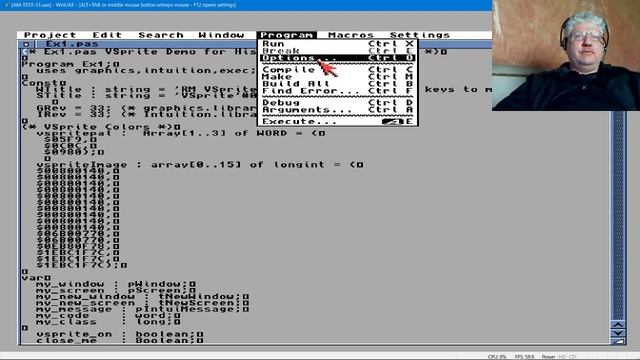Click the webcam video overlay
640x360 pixels.
click(x=566, y=55)
